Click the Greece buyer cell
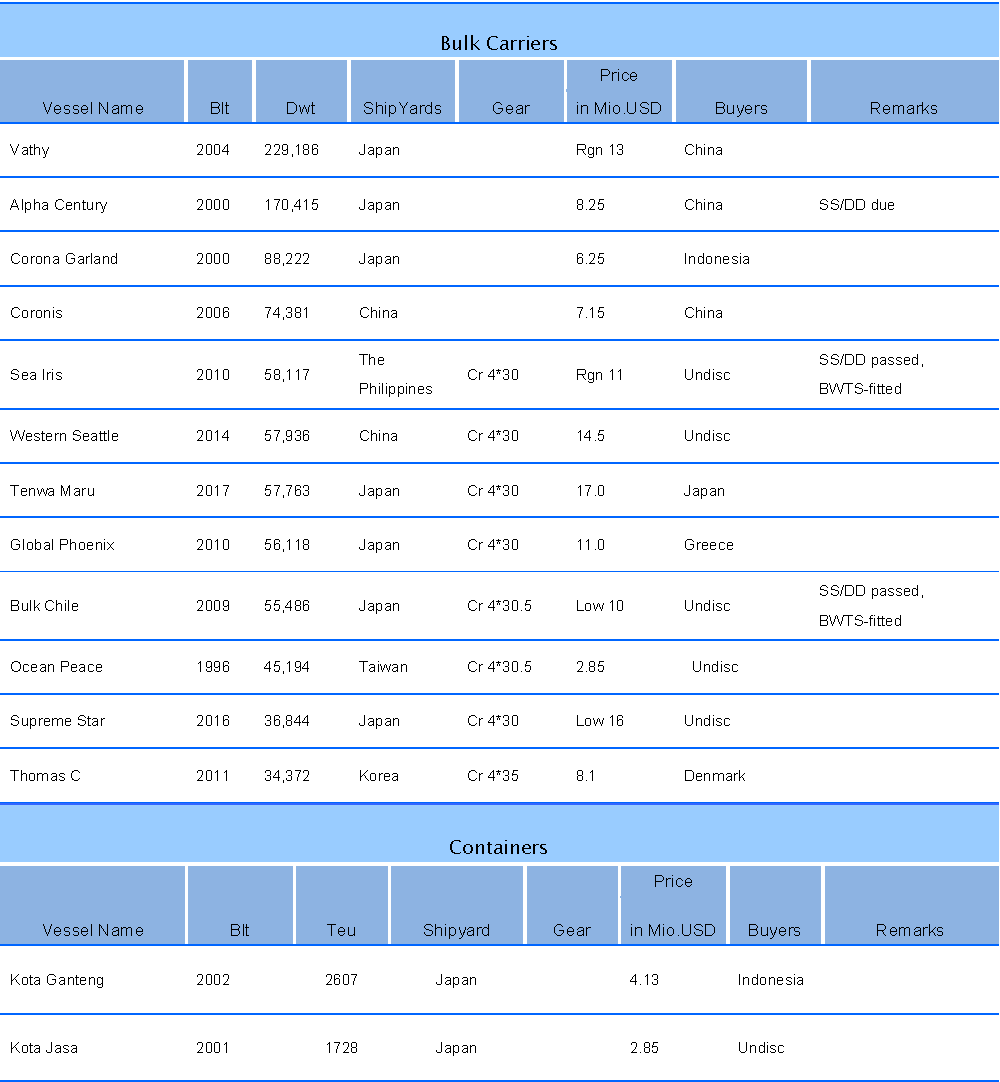1000x1082 pixels. (709, 544)
